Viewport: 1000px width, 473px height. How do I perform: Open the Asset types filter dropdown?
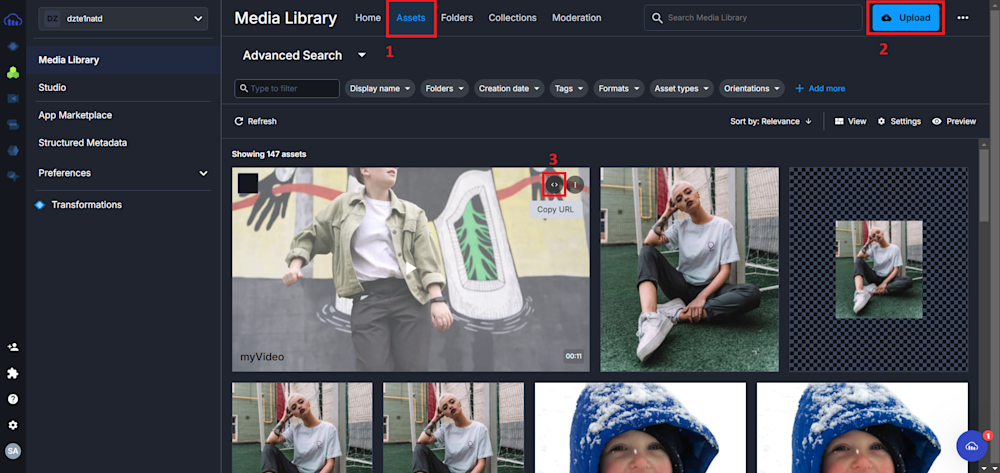pyautogui.click(x=682, y=89)
